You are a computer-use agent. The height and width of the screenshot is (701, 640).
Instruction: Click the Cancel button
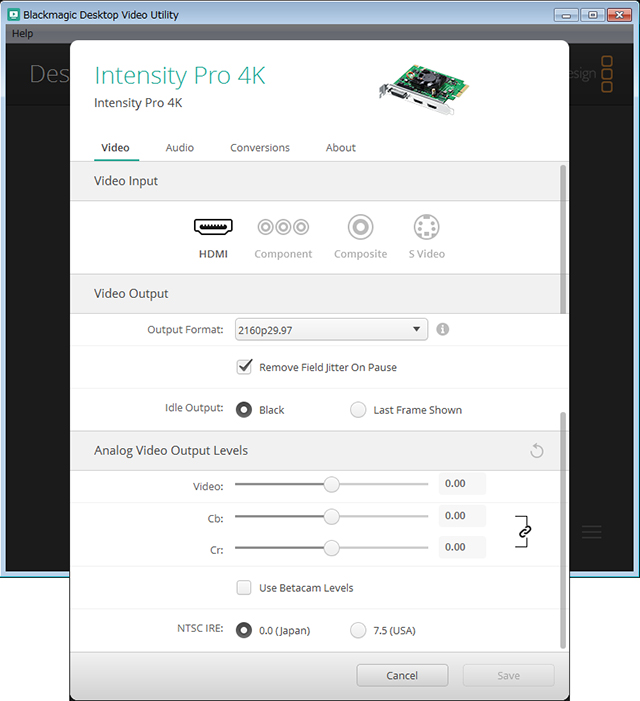[x=402, y=675]
